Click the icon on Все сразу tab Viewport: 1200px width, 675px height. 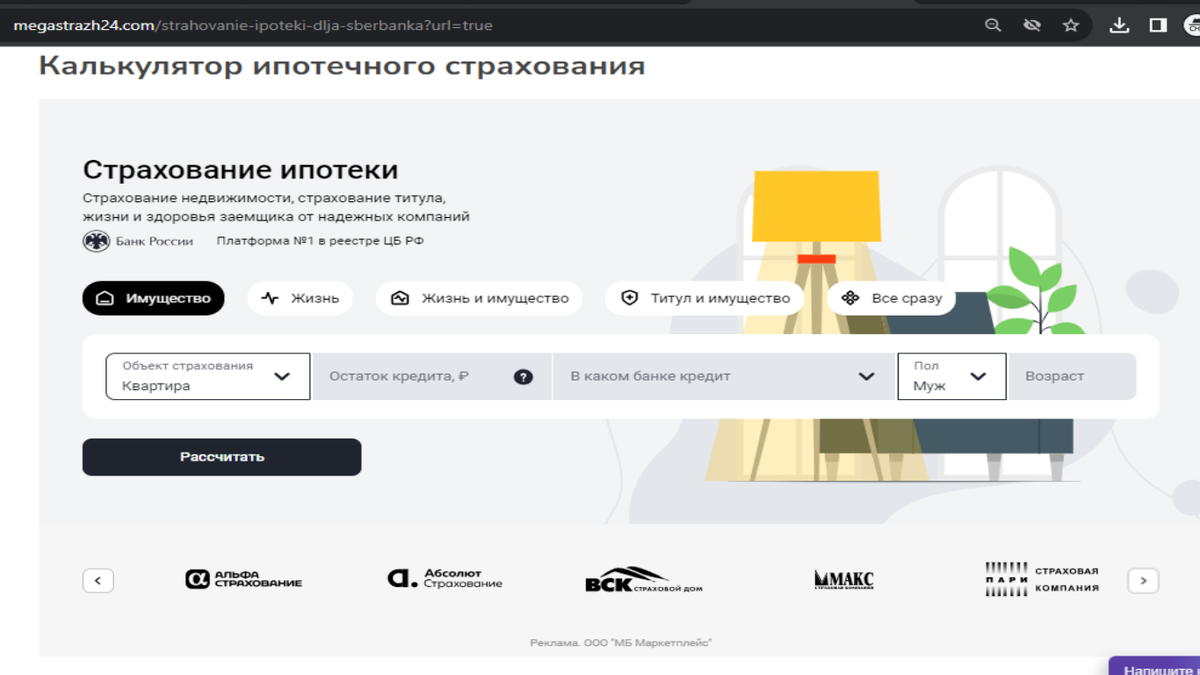[850, 298]
